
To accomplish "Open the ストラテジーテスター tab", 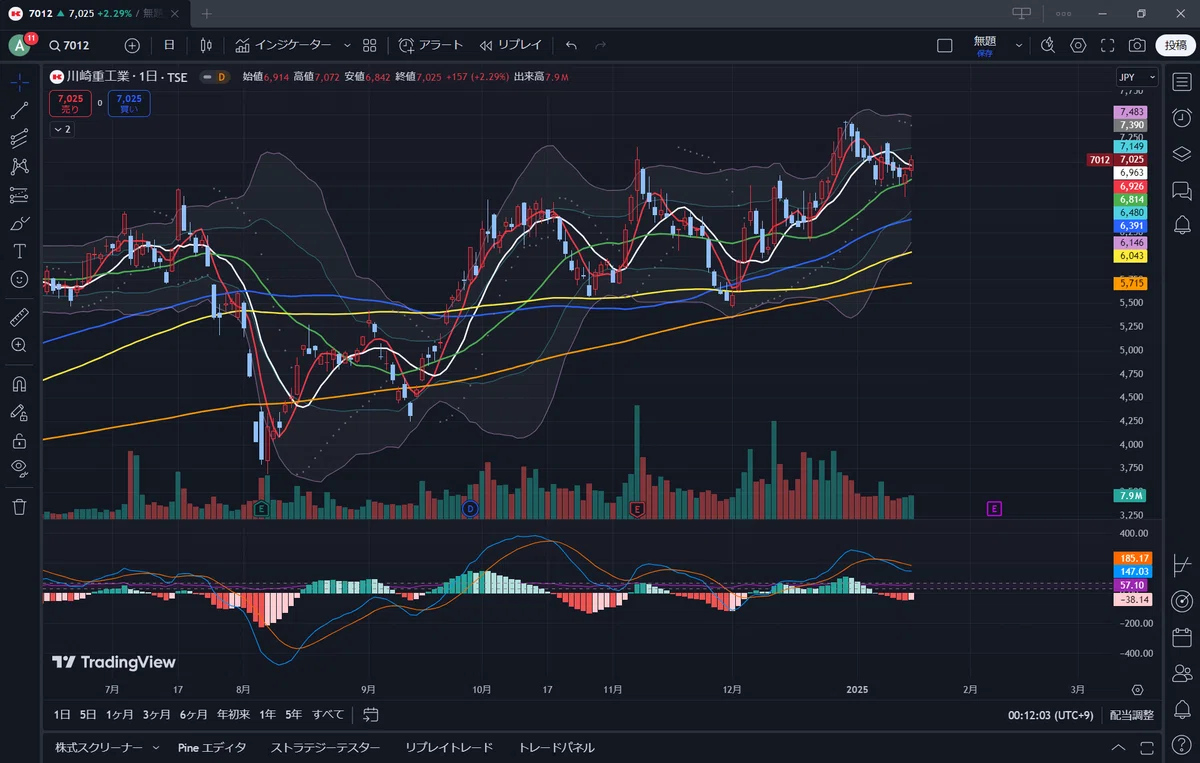I will coord(325,747).
